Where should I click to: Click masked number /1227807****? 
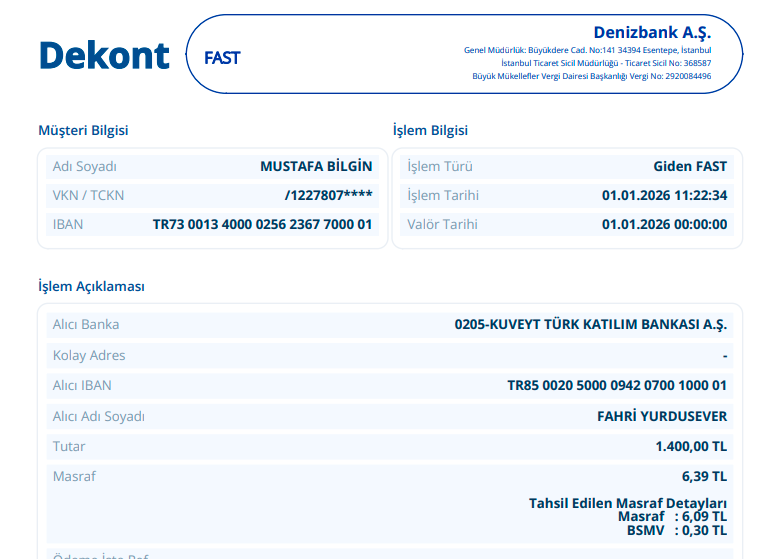pos(328,195)
